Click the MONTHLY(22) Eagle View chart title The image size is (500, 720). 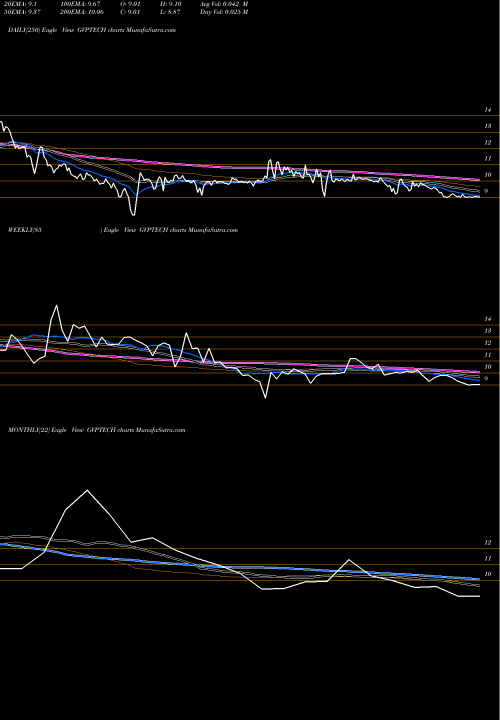96,430
